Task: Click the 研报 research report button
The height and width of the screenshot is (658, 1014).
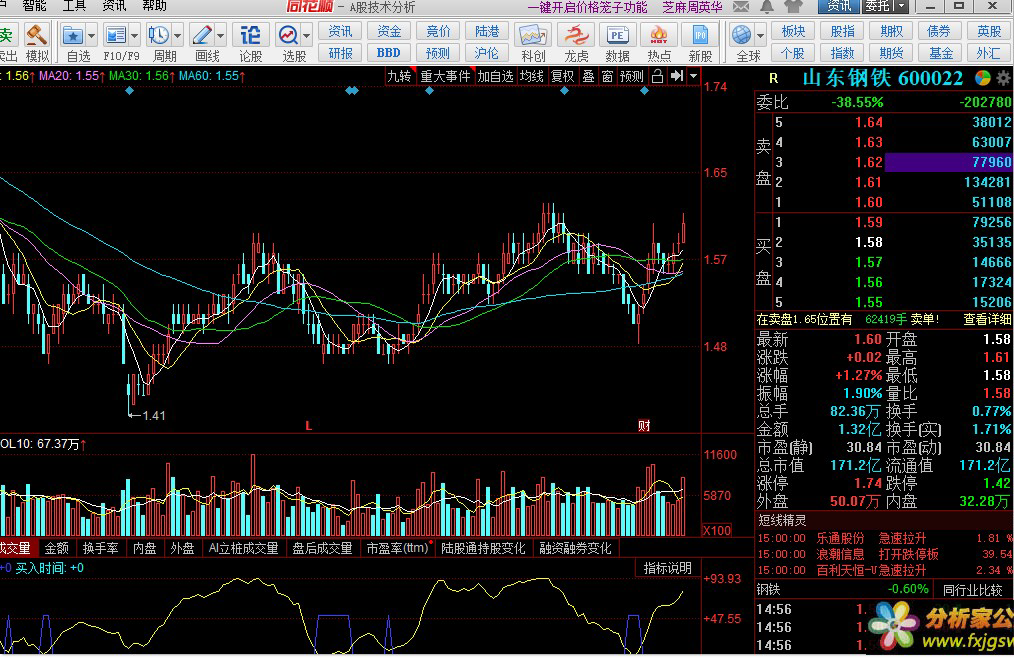Action: point(340,53)
